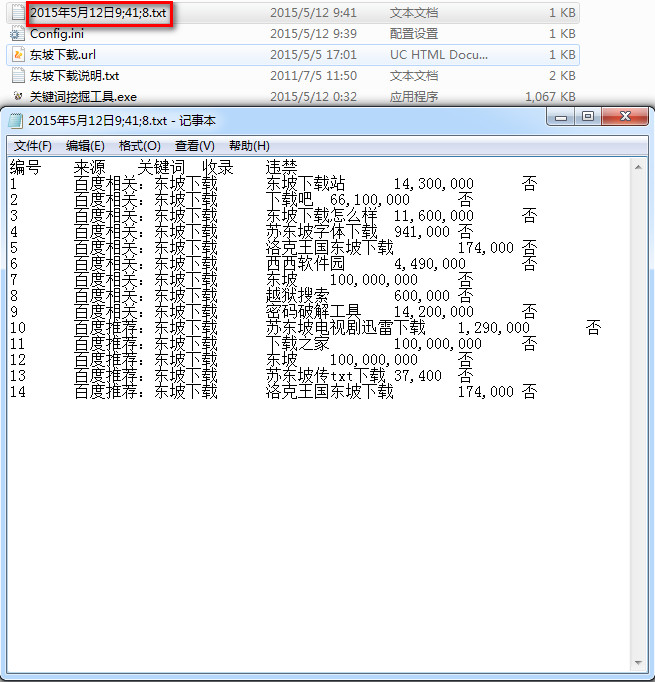Minimize the Notepad window
This screenshot has height=682, width=655.
[561, 117]
